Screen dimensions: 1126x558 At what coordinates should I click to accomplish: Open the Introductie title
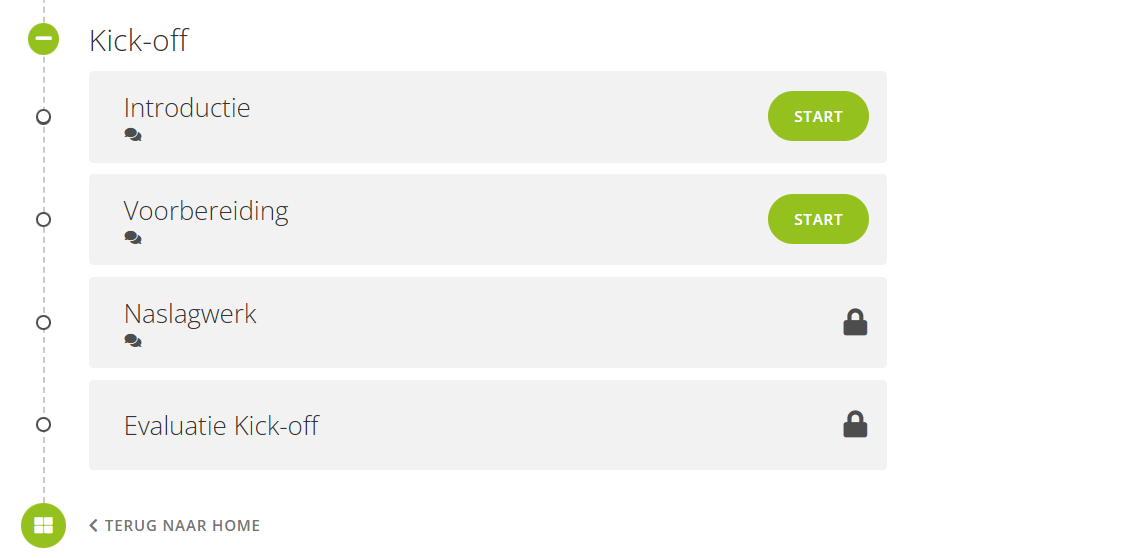(x=187, y=108)
